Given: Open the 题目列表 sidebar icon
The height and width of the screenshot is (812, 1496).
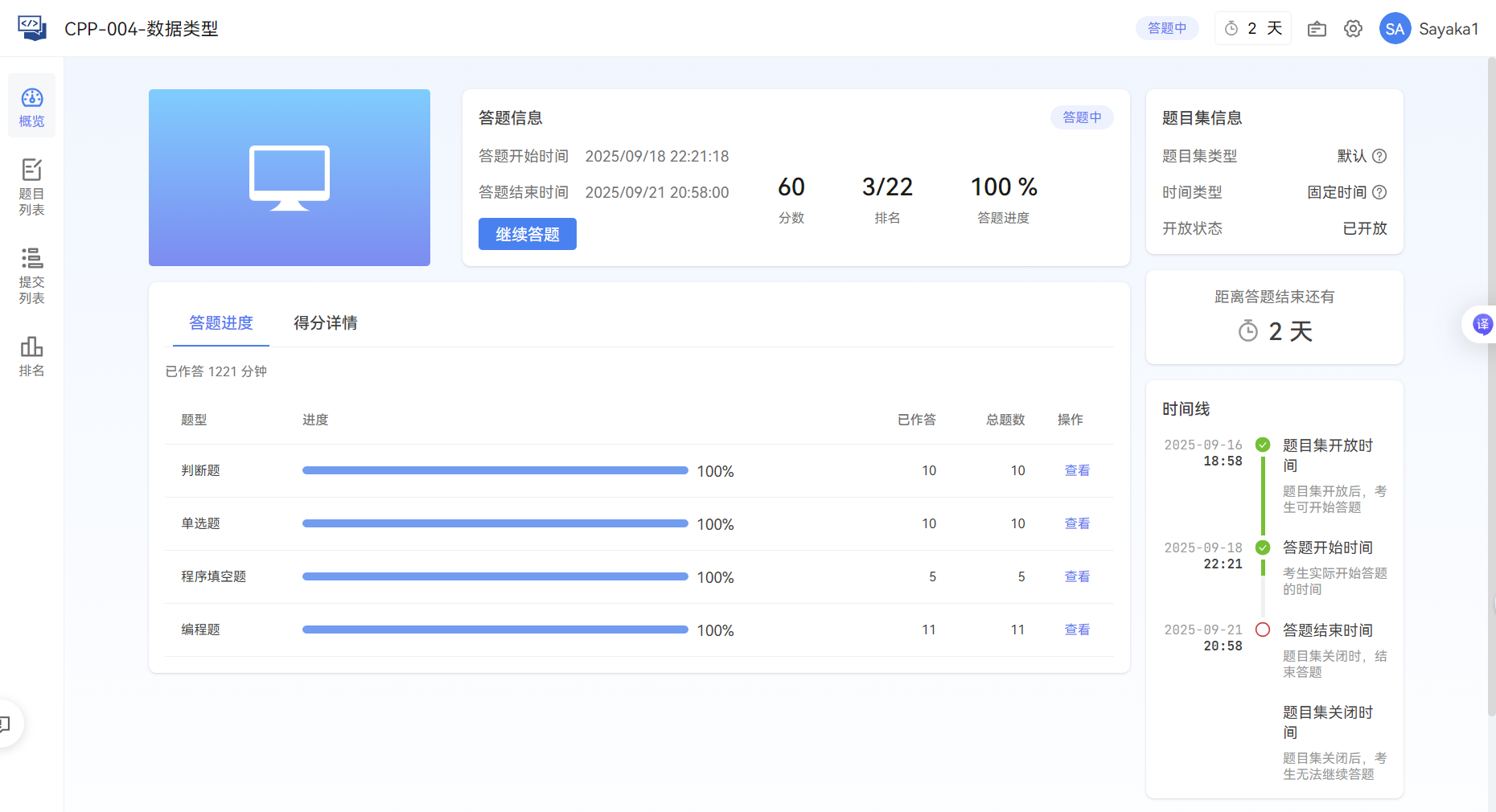Looking at the screenshot, I should tap(31, 187).
